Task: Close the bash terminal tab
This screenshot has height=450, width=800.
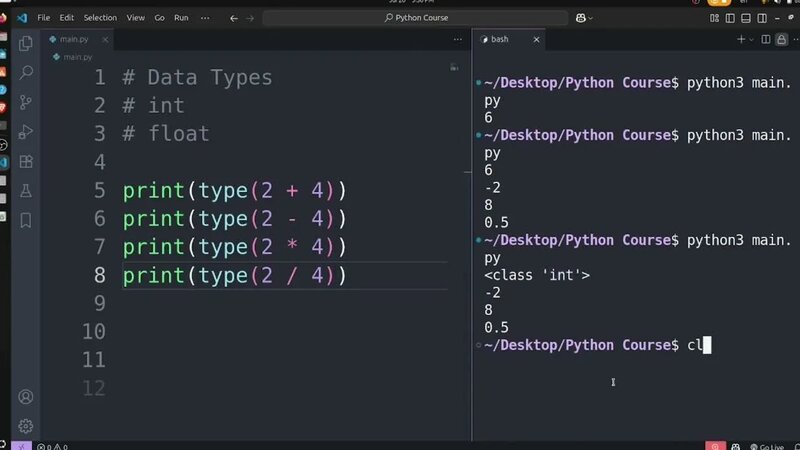Action: pos(536,39)
